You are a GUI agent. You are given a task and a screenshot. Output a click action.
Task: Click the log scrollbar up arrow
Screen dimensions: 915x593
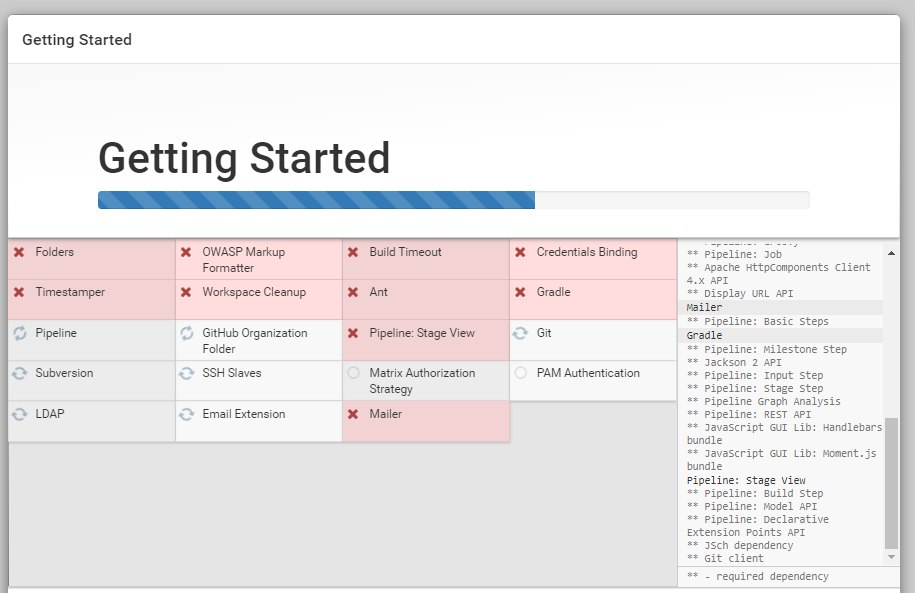[891, 253]
